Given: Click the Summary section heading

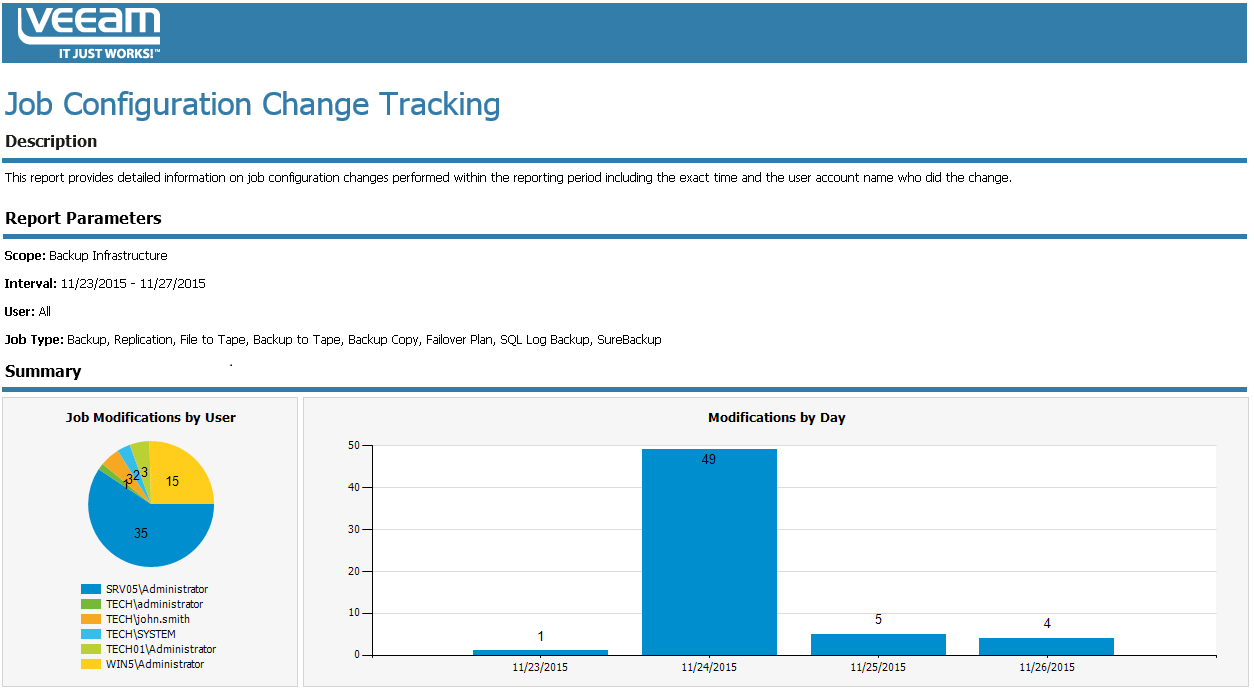Looking at the screenshot, I should 43,371.
